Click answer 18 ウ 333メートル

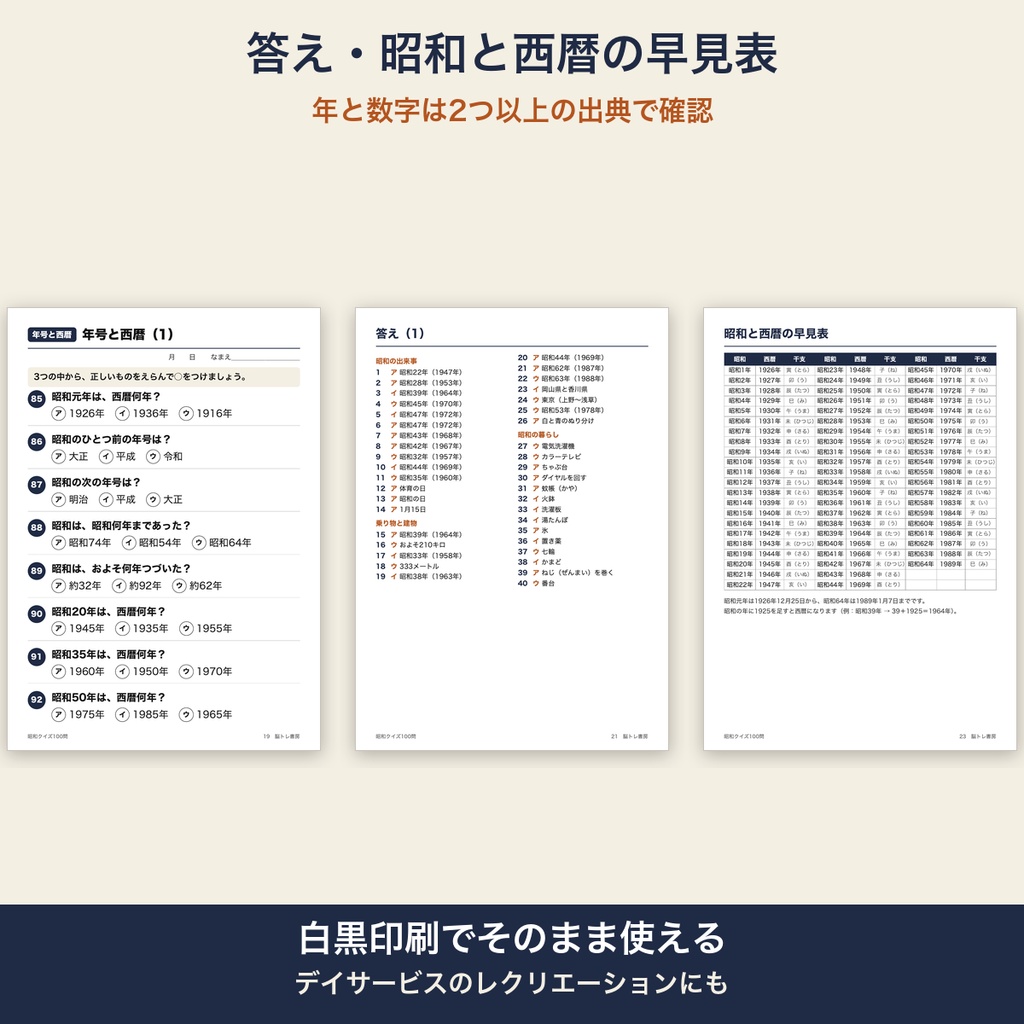pyautogui.click(x=408, y=566)
